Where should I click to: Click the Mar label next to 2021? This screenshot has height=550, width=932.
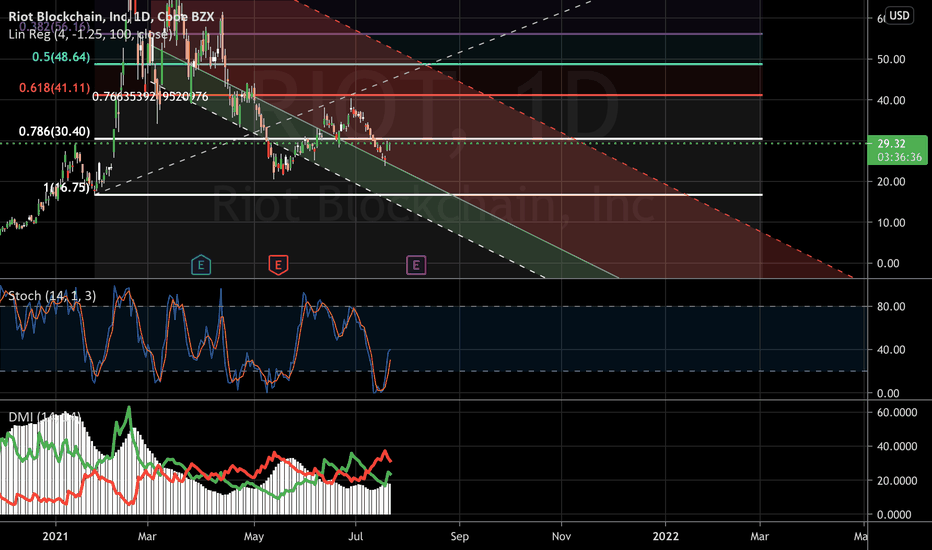click(x=147, y=536)
